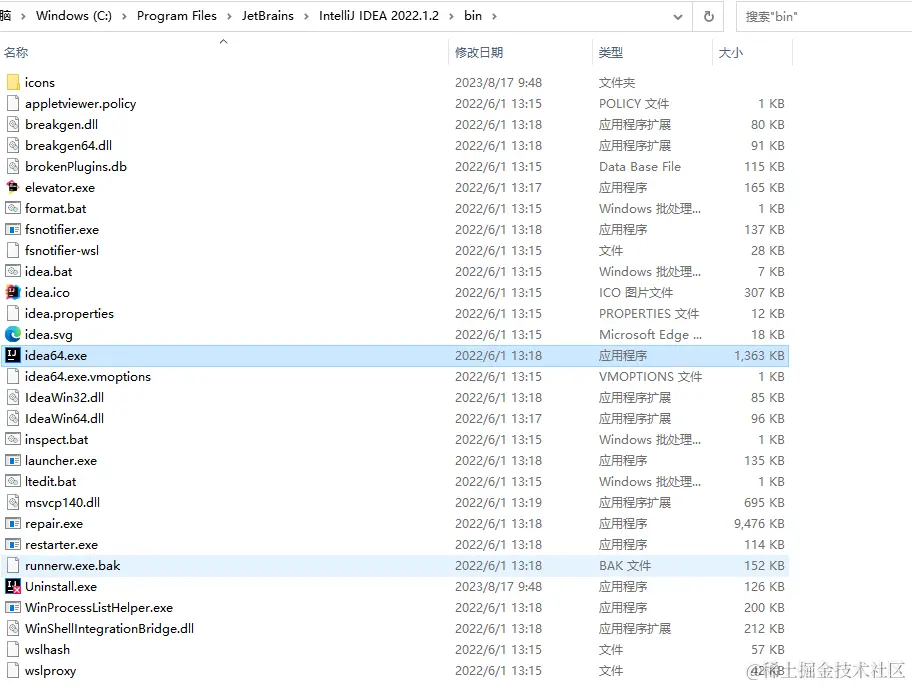The width and height of the screenshot is (912, 687).
Task: Click the brokenPlugins.db file icon
Action: coord(13,166)
